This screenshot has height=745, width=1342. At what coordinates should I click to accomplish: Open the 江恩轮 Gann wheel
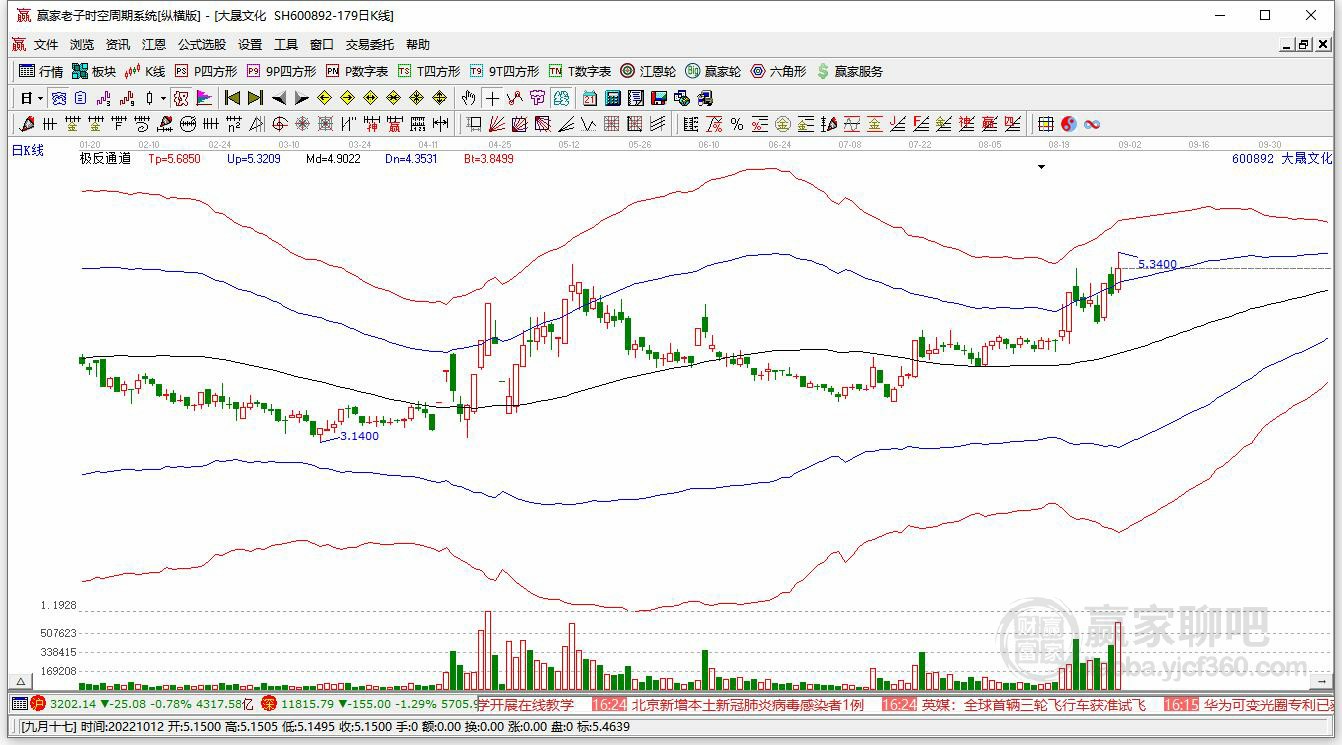click(648, 71)
